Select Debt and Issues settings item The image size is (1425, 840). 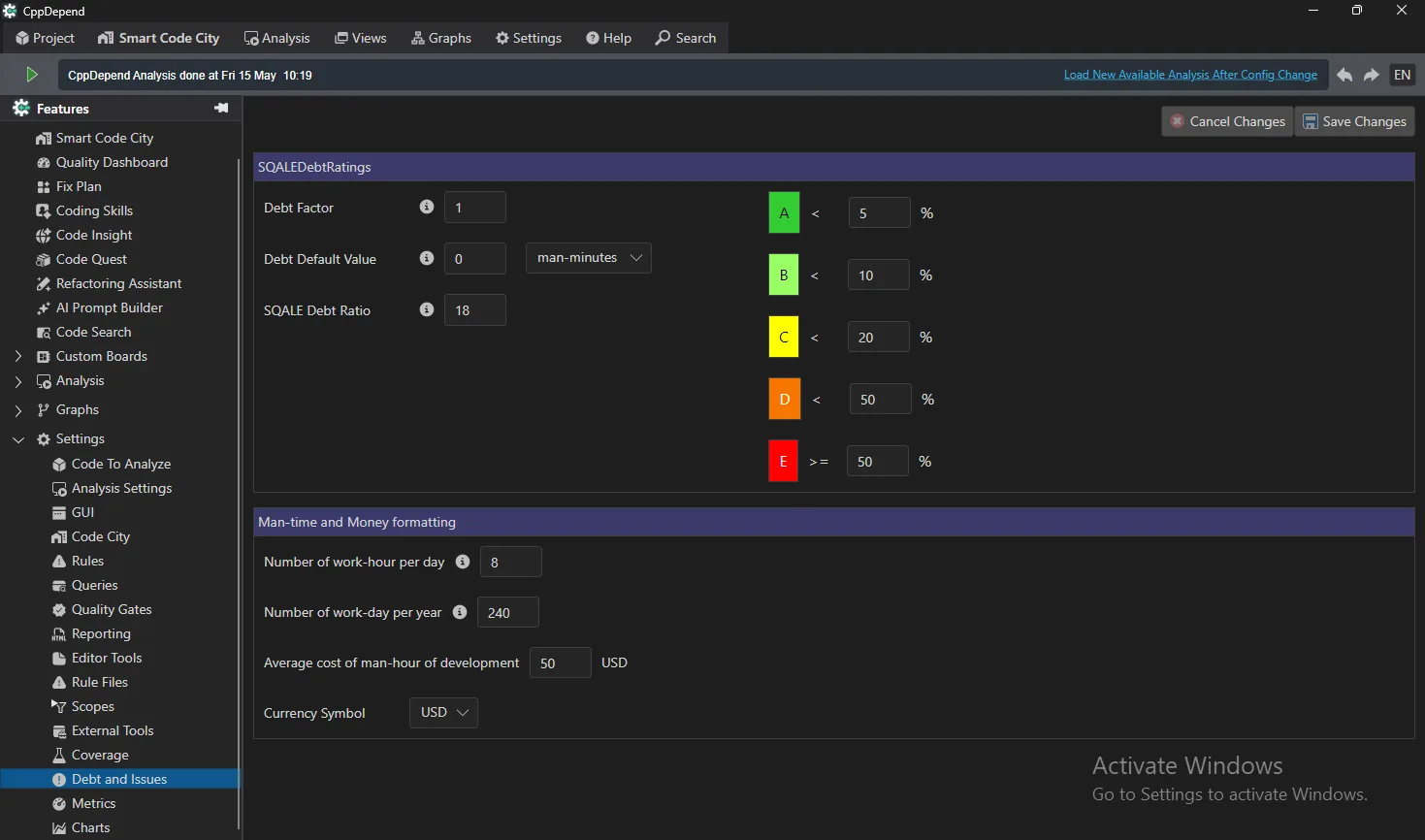point(119,779)
